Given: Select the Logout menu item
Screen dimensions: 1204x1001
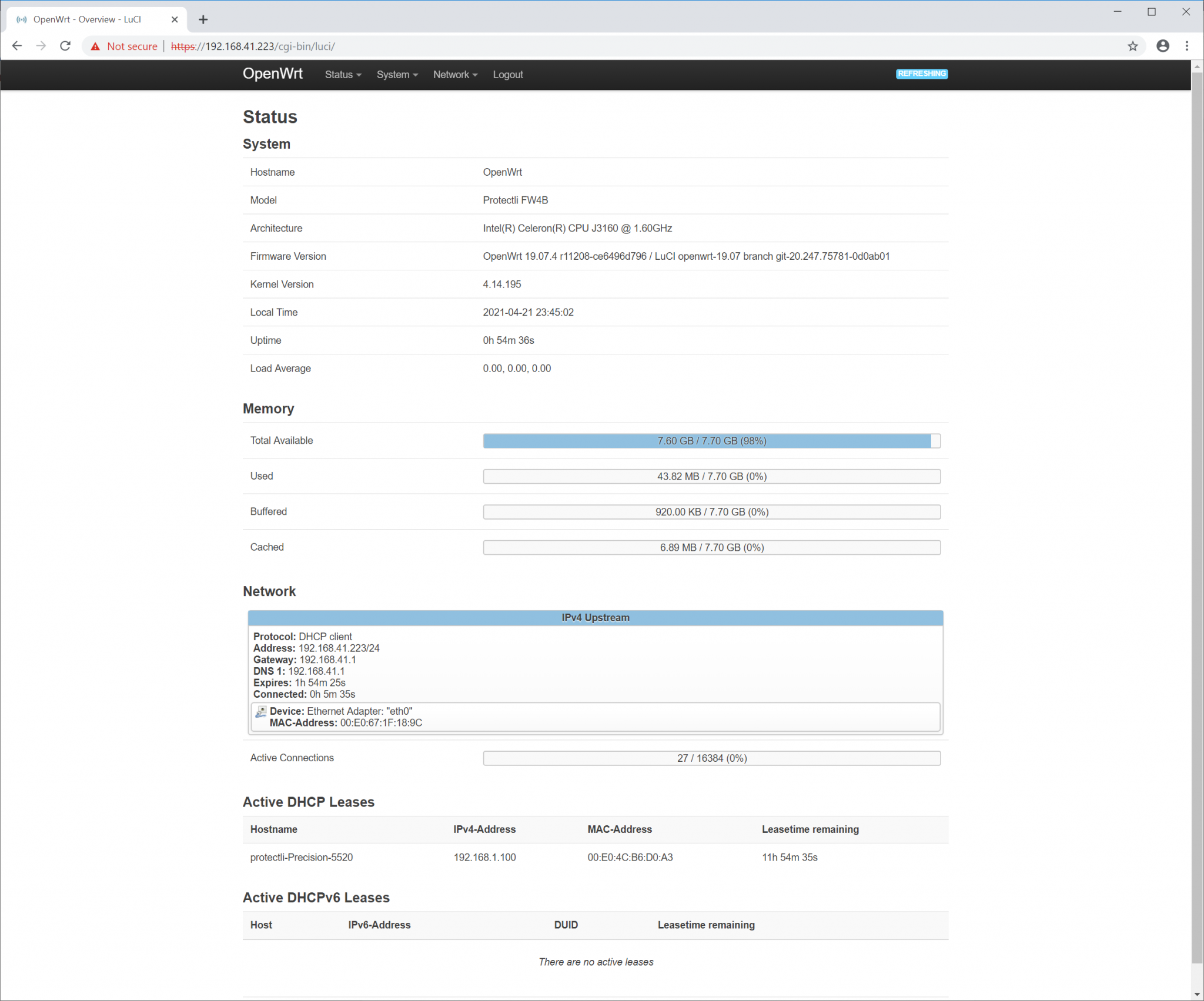Looking at the screenshot, I should 507,75.
